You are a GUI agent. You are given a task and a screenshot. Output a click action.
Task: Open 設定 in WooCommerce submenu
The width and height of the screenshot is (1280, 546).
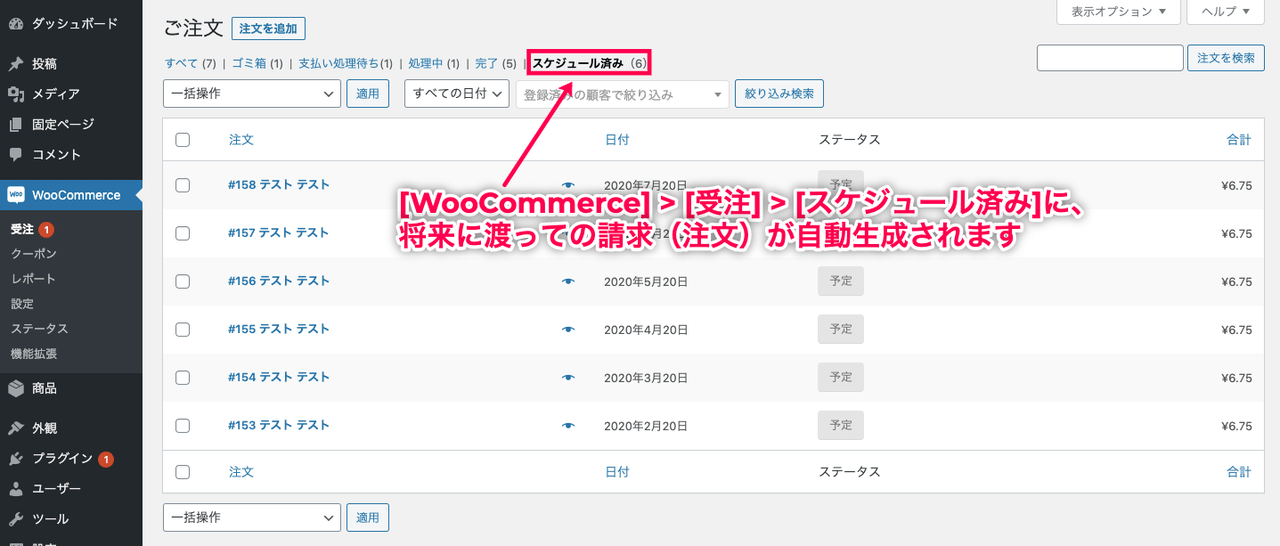pos(22,304)
